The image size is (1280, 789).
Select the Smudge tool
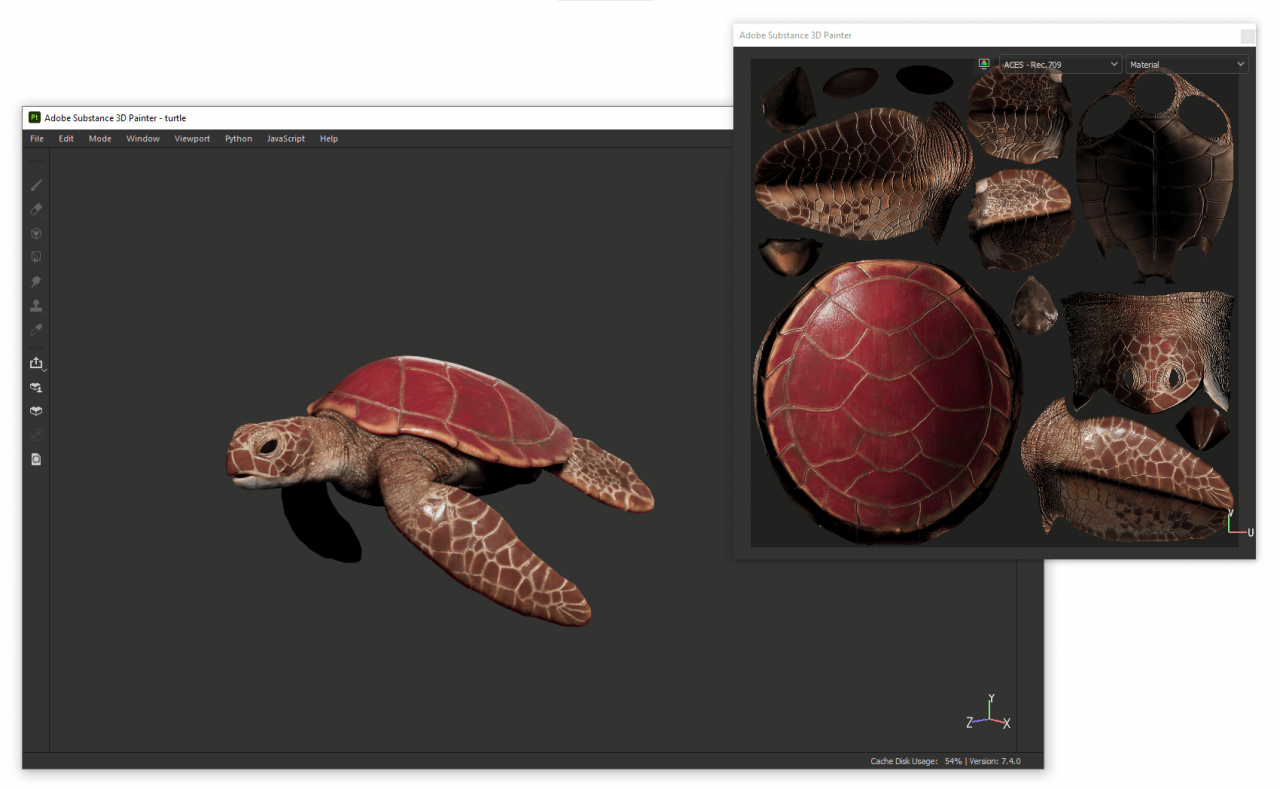coord(36,282)
